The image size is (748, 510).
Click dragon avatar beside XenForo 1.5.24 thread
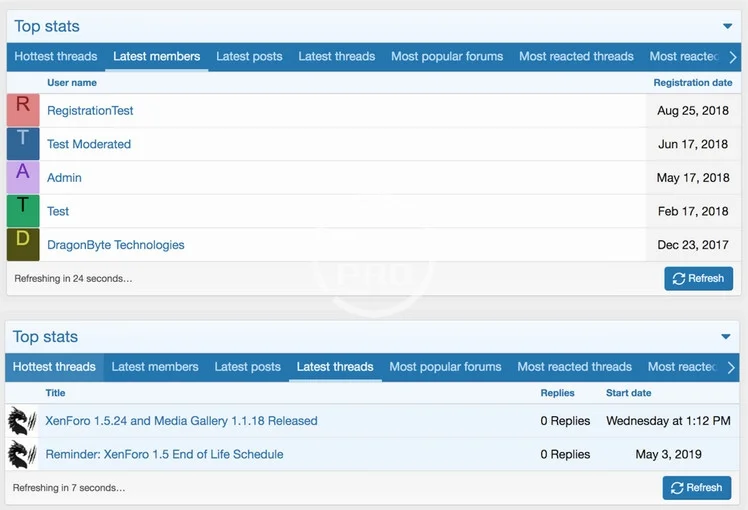(x=21, y=421)
